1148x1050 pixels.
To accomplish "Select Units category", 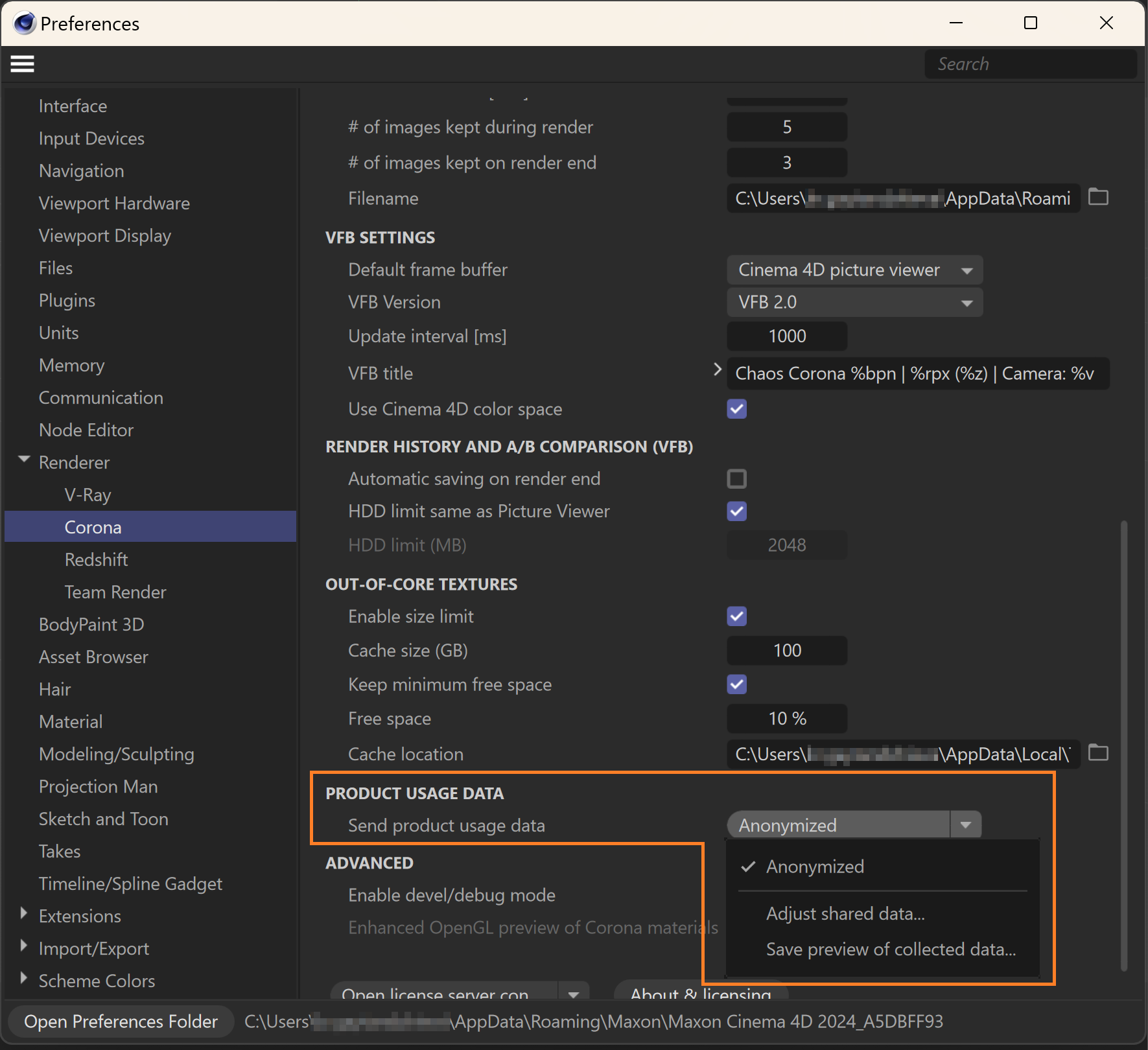I will point(59,333).
